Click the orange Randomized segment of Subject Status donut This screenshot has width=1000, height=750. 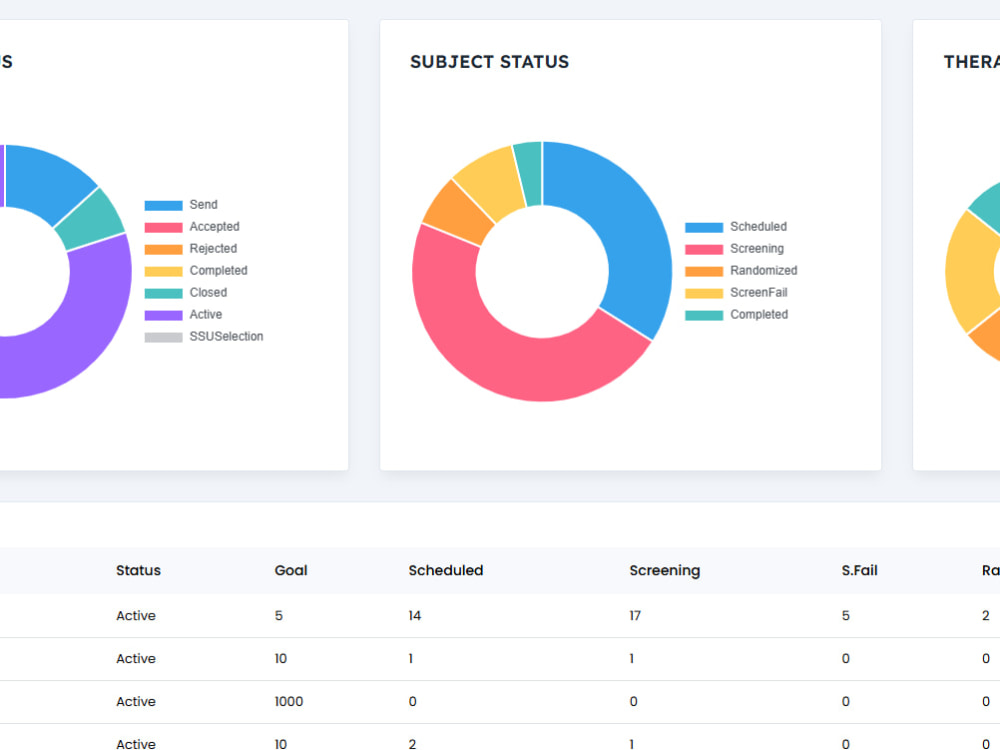[x=458, y=214]
